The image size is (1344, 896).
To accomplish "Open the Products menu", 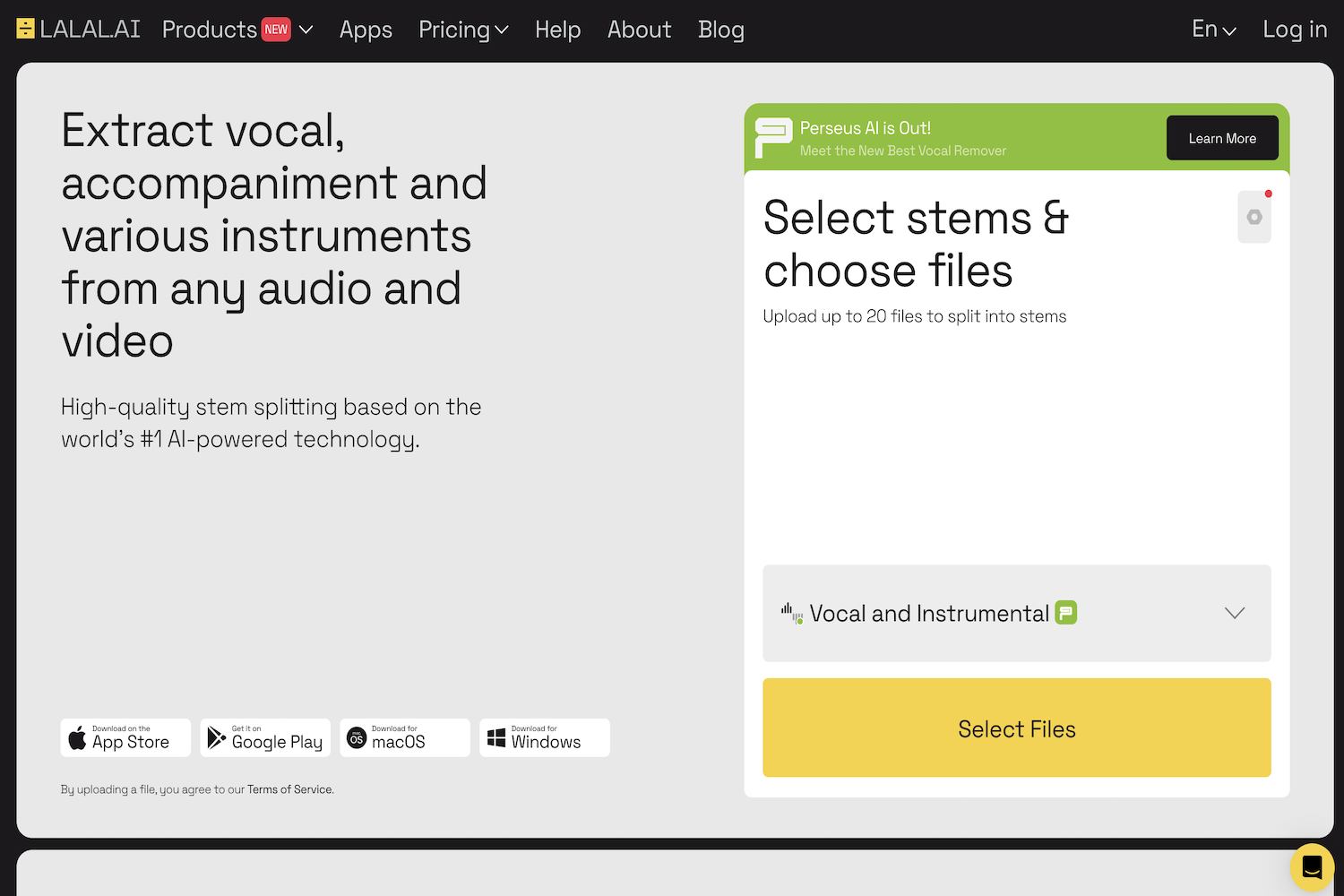I will click(x=237, y=30).
